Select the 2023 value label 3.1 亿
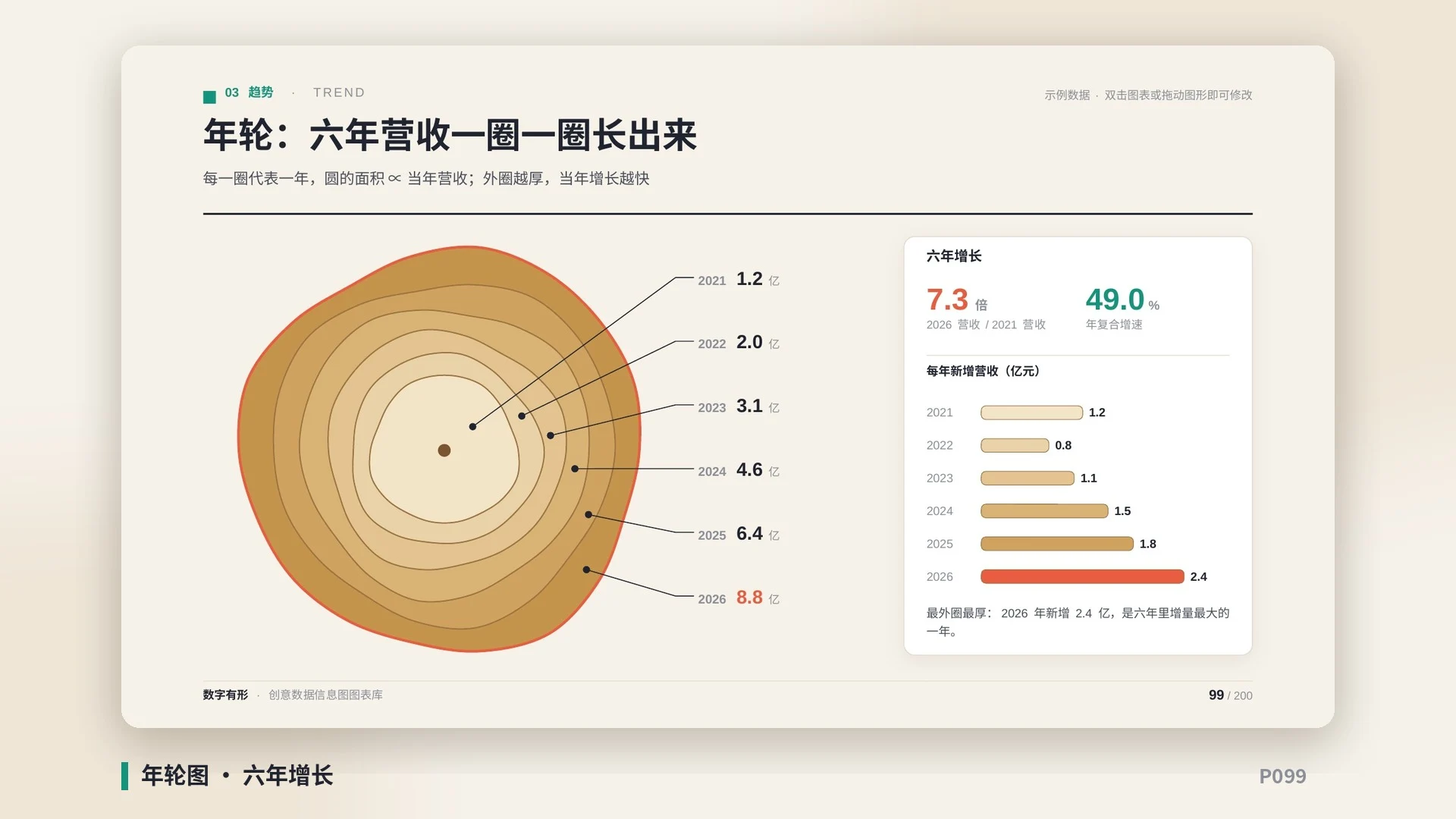This screenshot has width=1456, height=819. tap(757, 406)
